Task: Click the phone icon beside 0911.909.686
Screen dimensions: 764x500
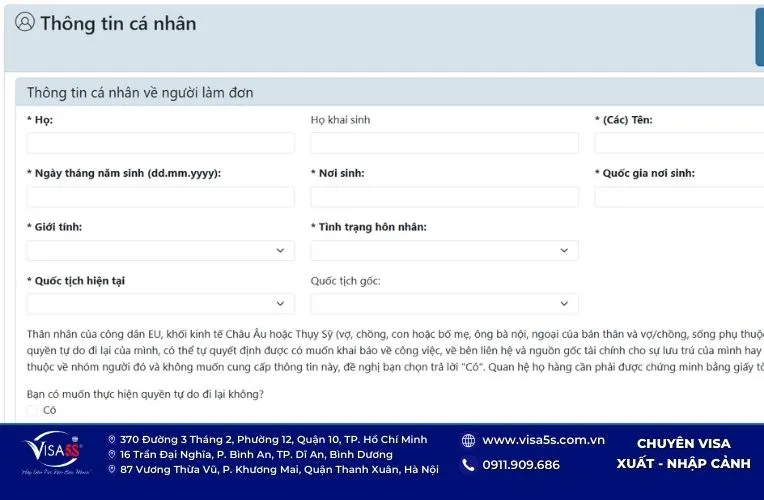Action: click(468, 465)
